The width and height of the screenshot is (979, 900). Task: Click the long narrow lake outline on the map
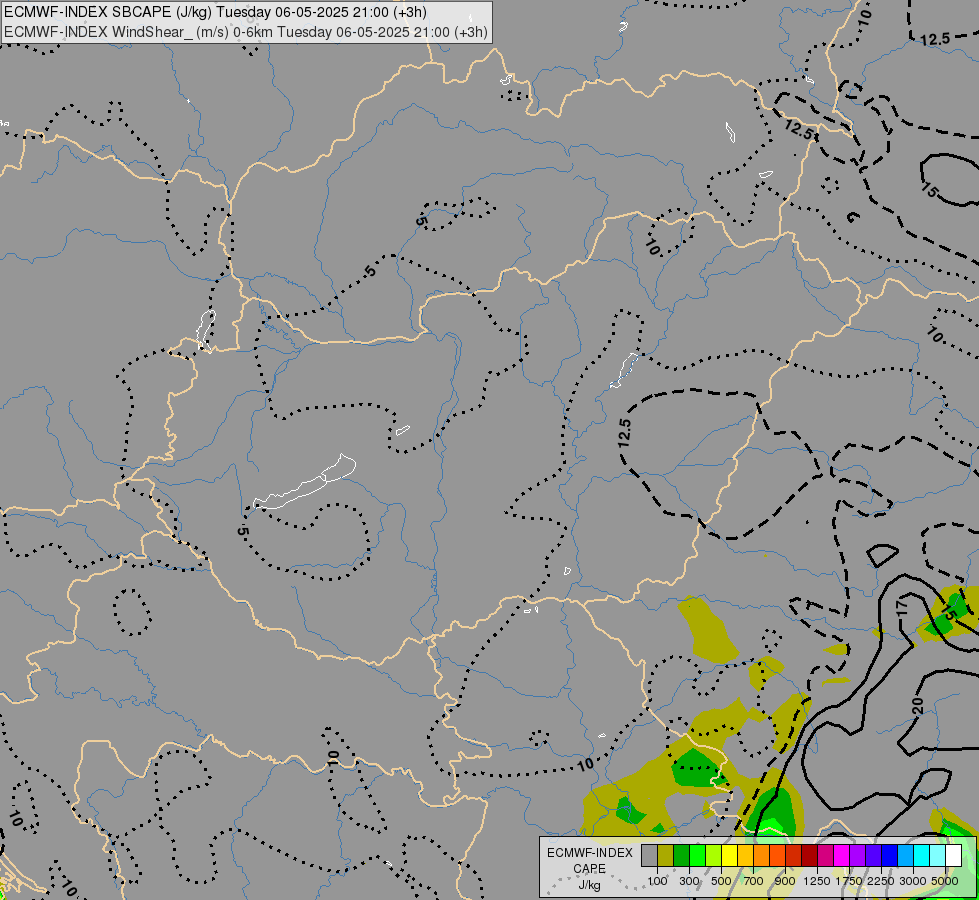(x=304, y=482)
